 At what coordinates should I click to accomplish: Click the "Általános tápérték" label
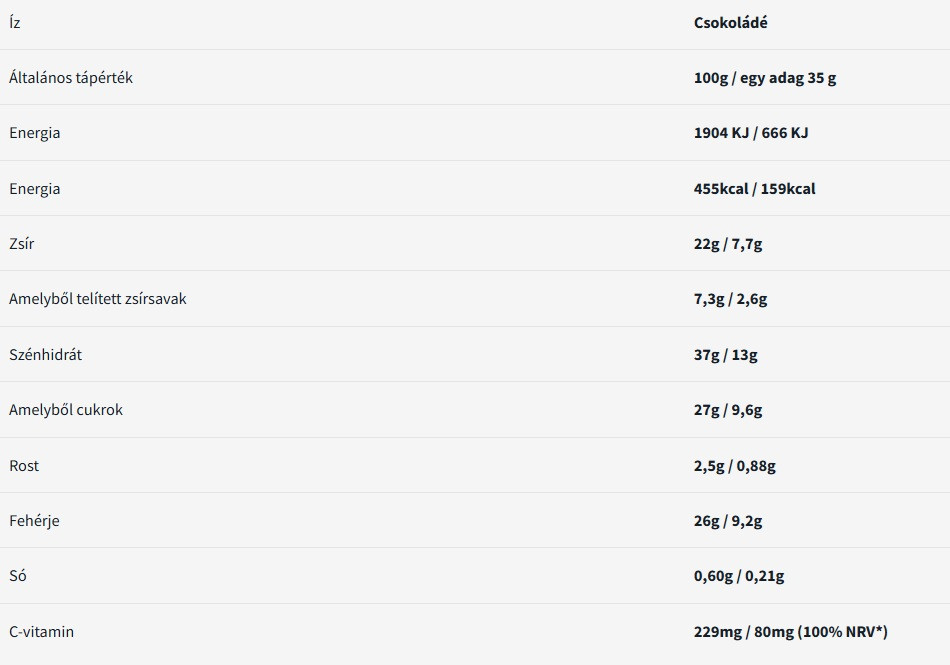pos(70,78)
